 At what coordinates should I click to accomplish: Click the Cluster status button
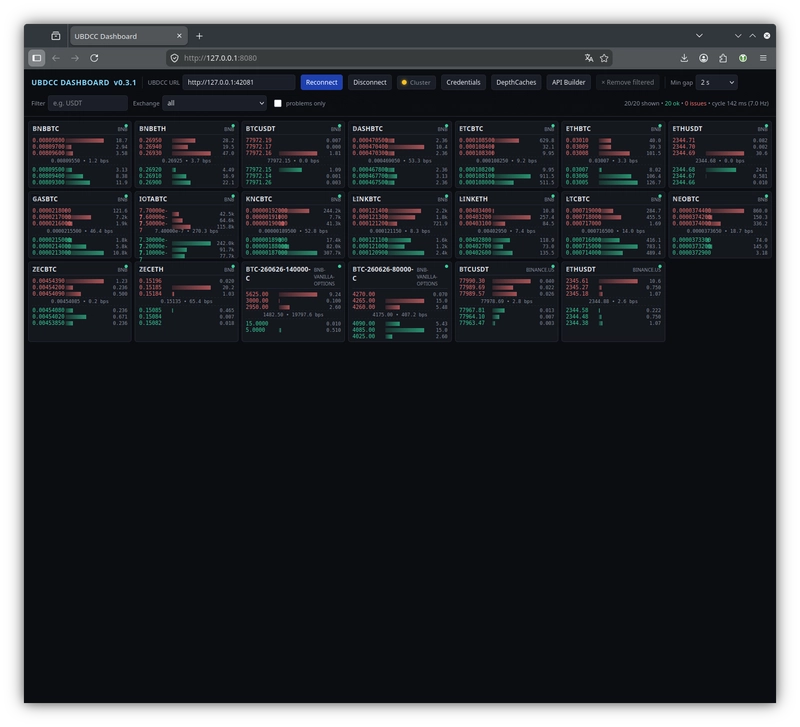[416, 82]
